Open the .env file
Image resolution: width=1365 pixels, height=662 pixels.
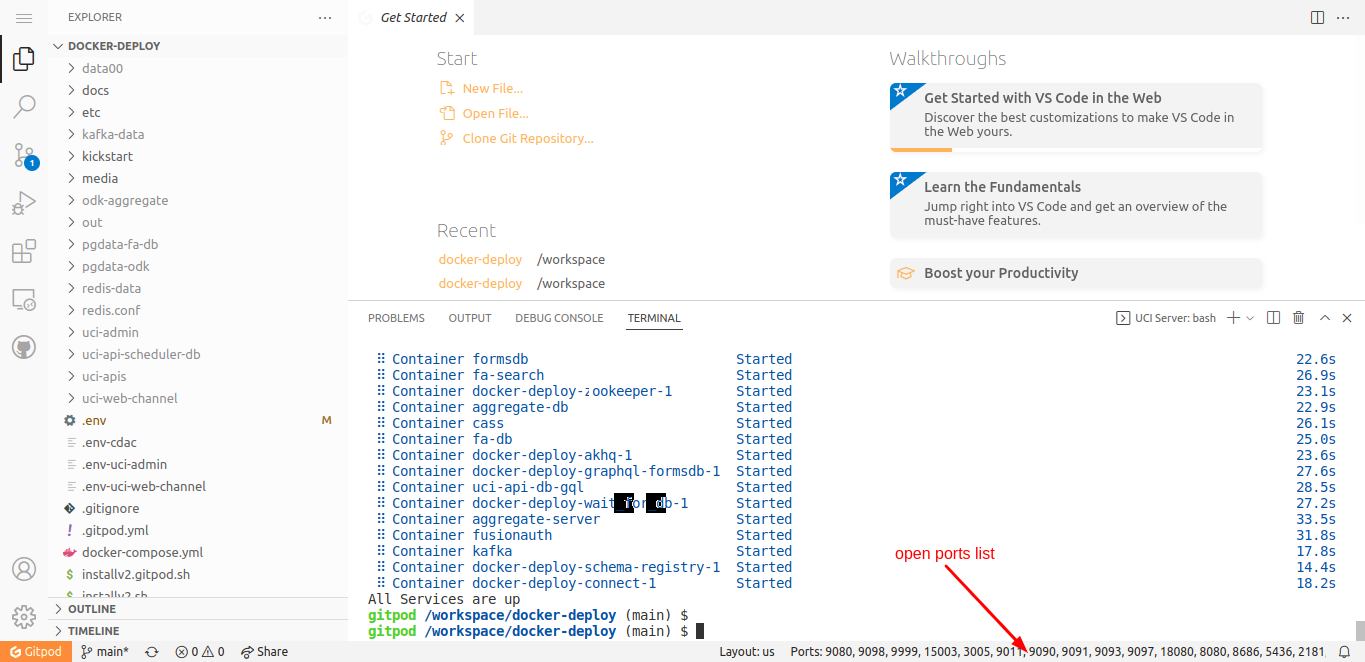(x=198, y=420)
